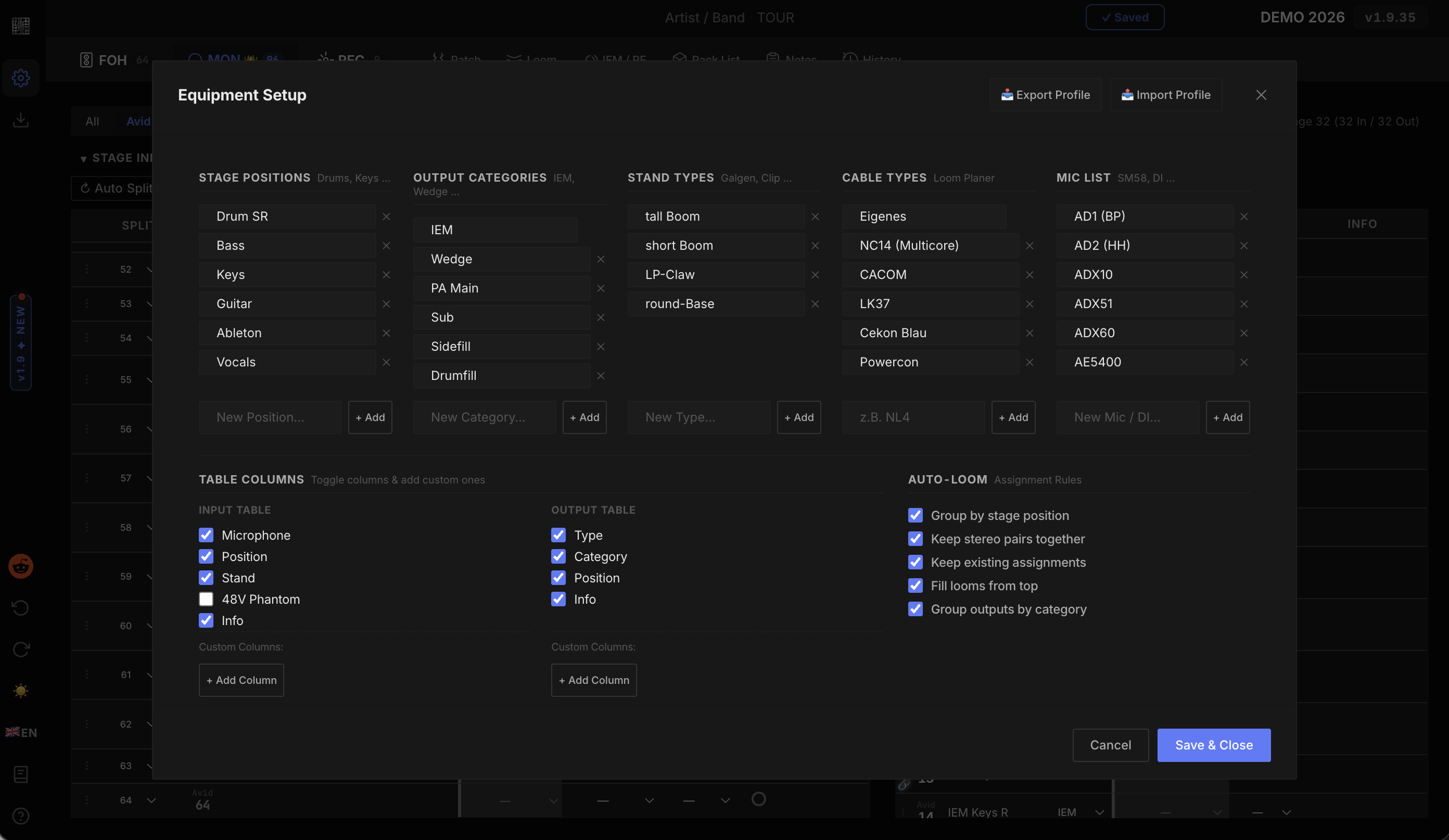Remove Keys stage position entry
Viewport: 1449px width, 840px height.
[x=386, y=275]
